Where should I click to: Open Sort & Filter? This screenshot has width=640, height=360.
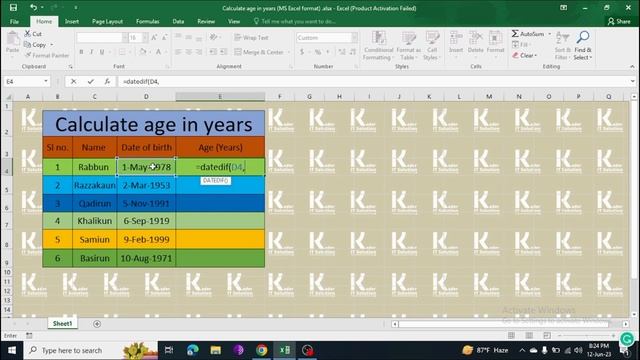tap(562, 46)
